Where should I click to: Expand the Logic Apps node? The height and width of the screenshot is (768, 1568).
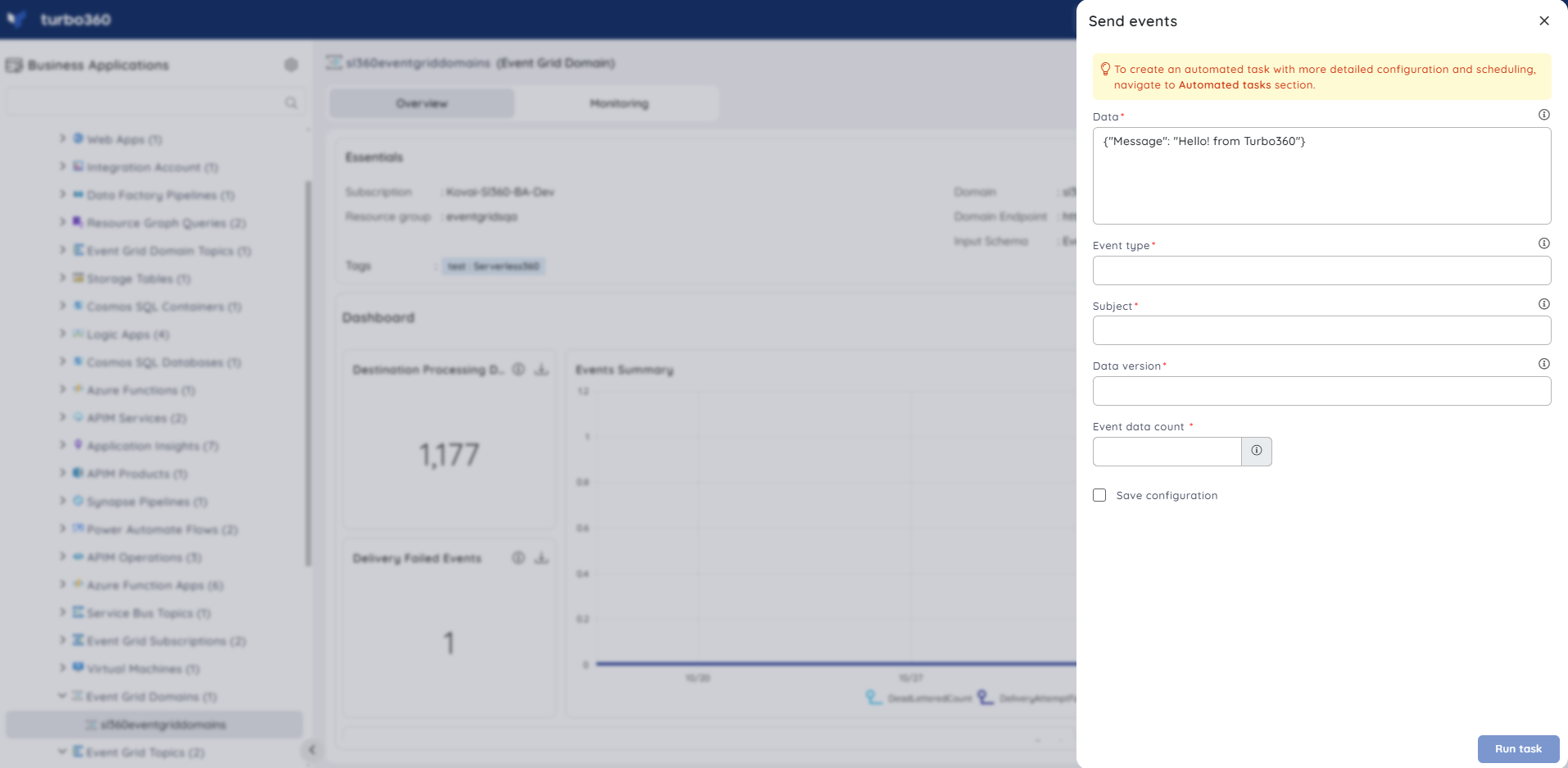(62, 334)
